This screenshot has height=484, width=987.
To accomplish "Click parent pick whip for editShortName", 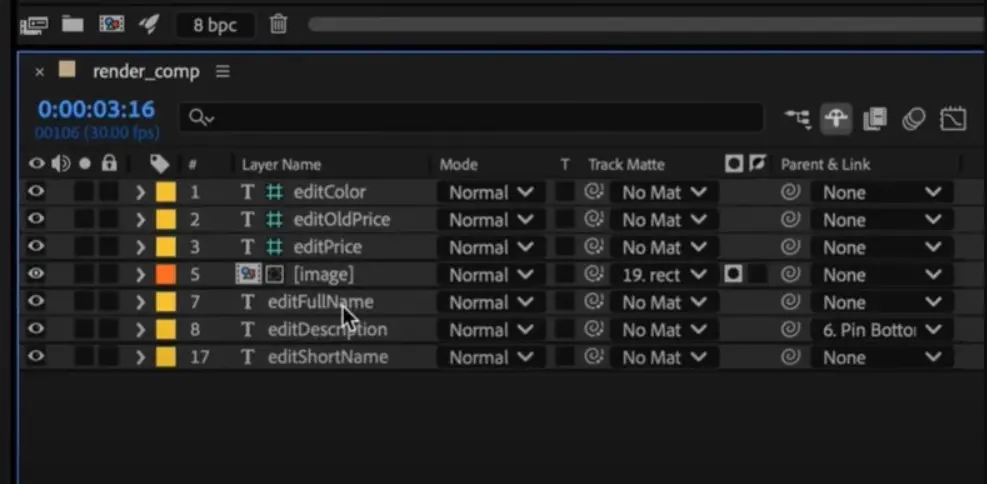I will pyautogui.click(x=791, y=357).
